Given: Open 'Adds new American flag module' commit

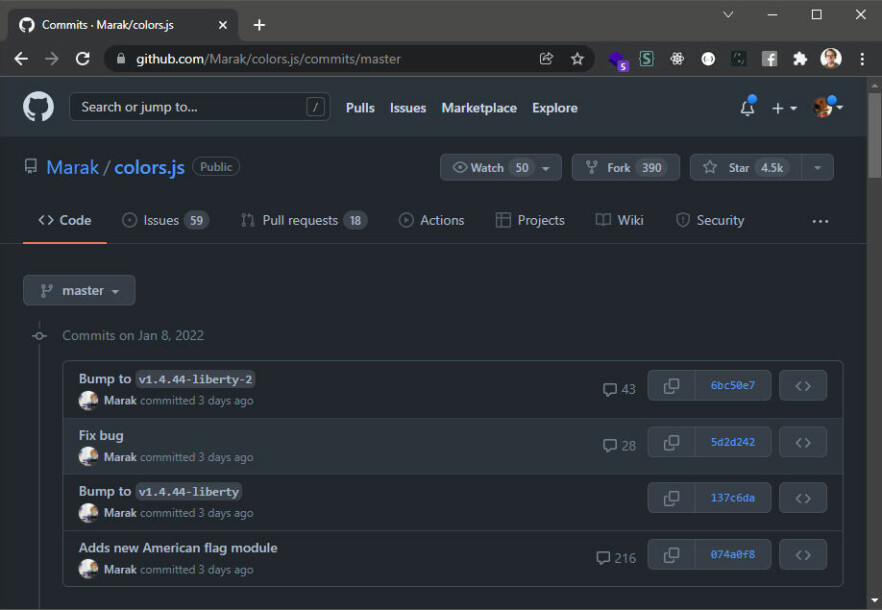Looking at the screenshot, I should (x=178, y=548).
